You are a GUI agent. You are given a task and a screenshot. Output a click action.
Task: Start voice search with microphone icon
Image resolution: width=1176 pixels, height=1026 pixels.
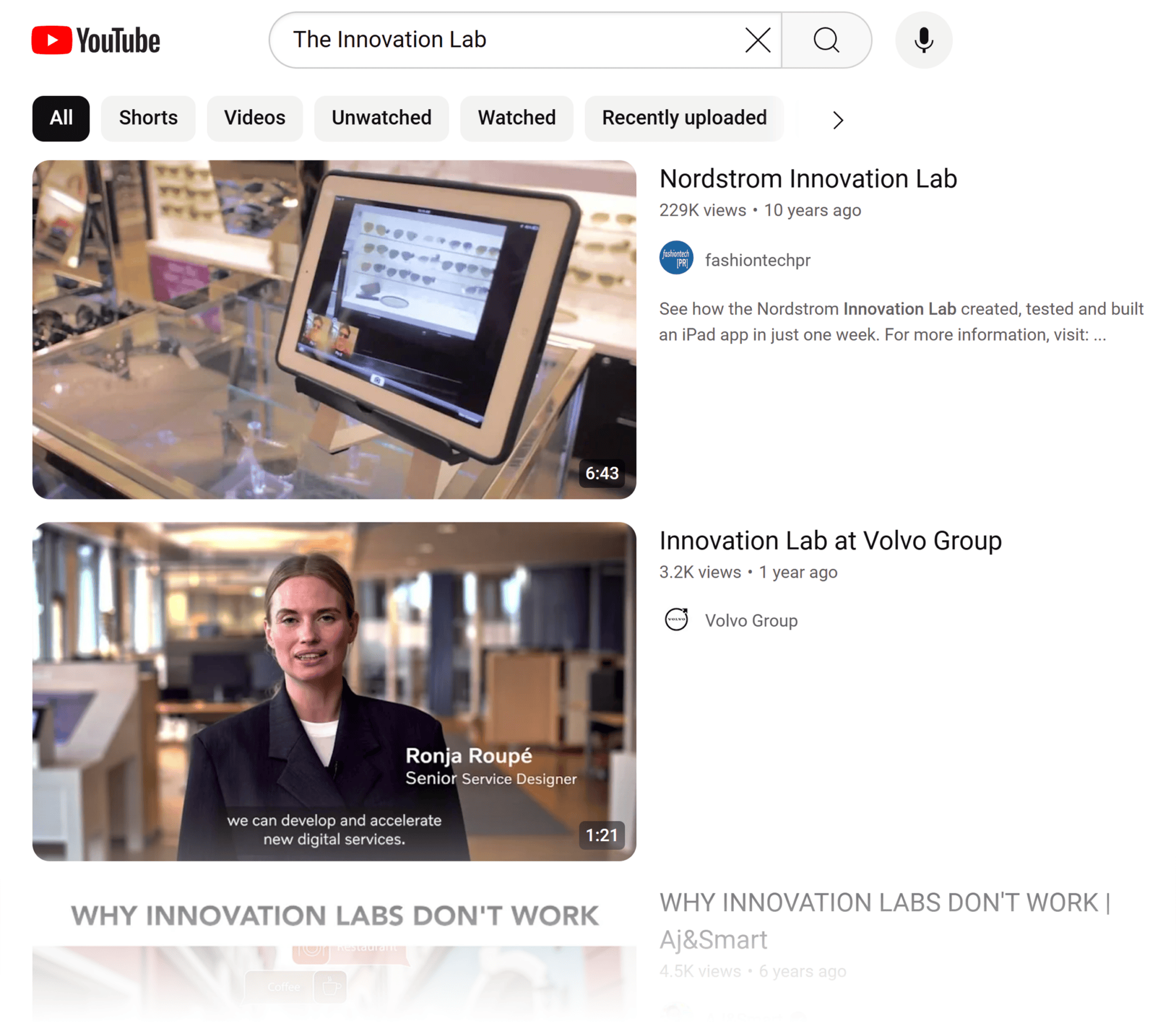(x=923, y=40)
